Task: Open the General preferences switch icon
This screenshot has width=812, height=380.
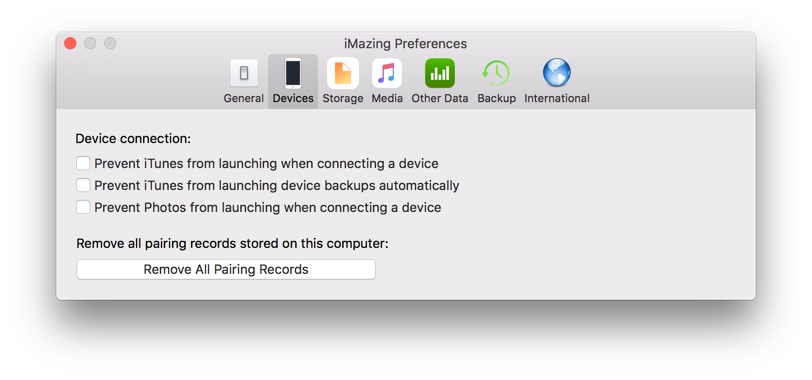Action: pyautogui.click(x=244, y=73)
